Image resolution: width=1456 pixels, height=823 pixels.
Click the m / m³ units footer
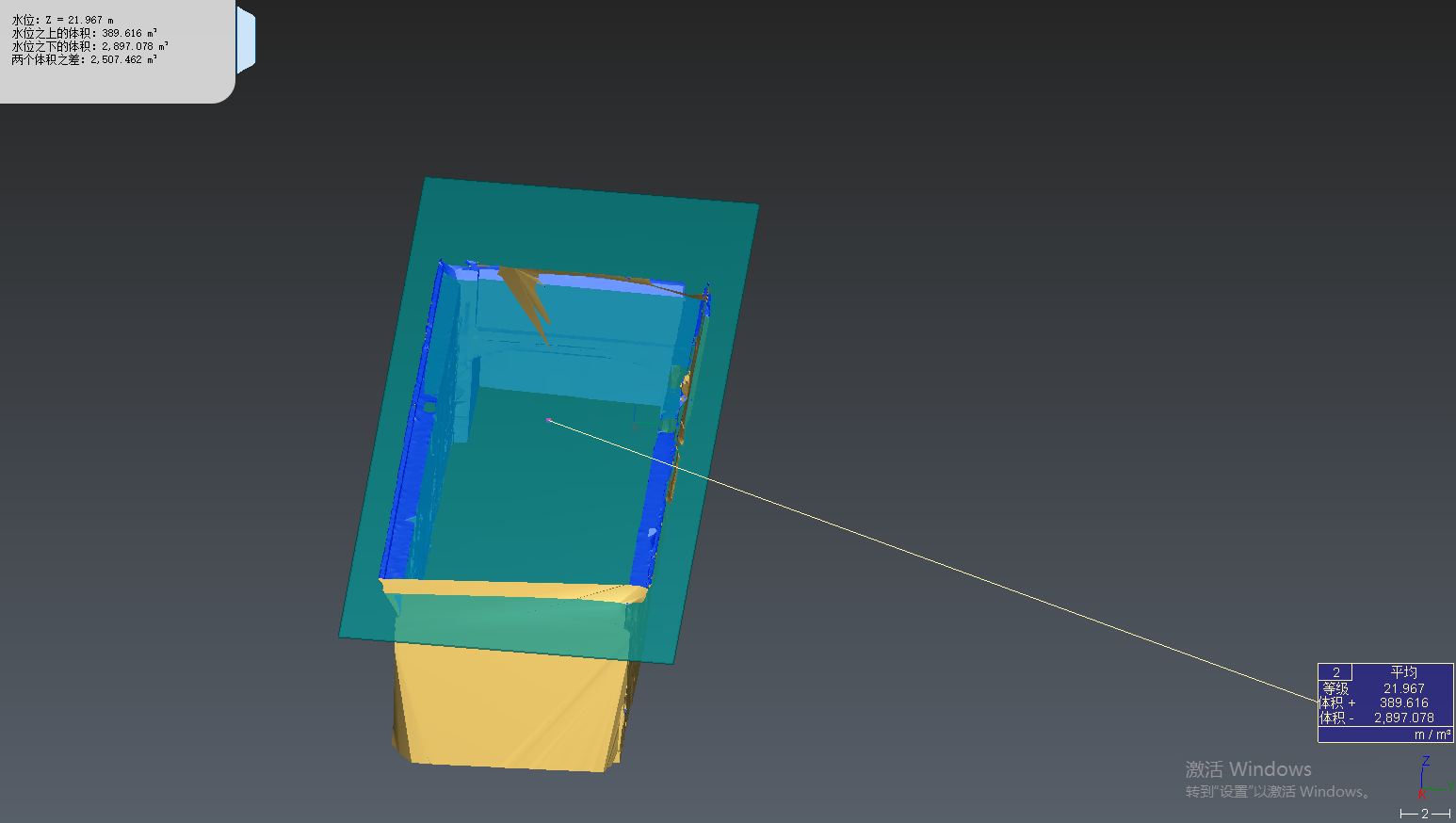[x=1432, y=734]
